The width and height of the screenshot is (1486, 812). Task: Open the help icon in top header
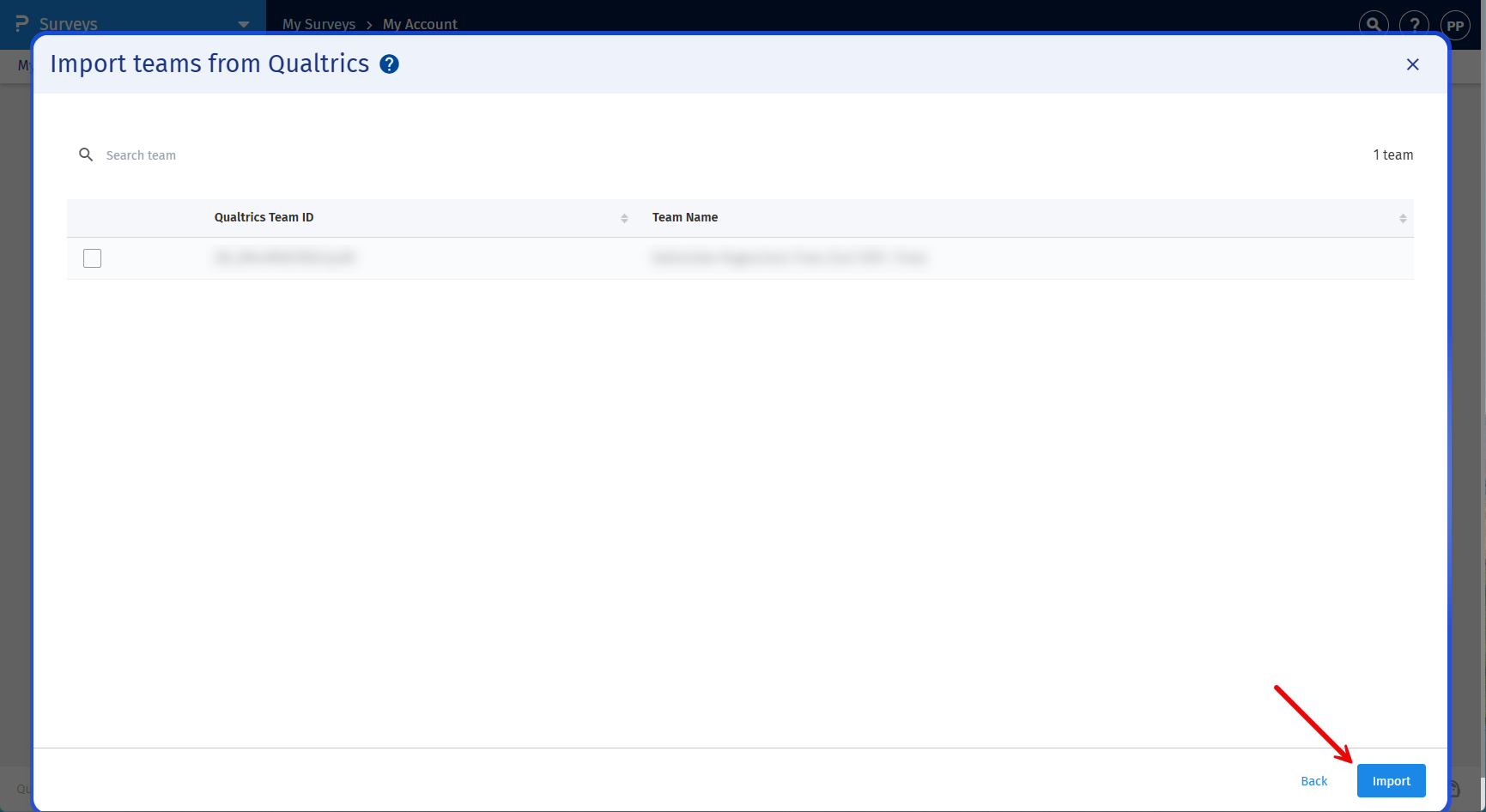tap(1414, 25)
